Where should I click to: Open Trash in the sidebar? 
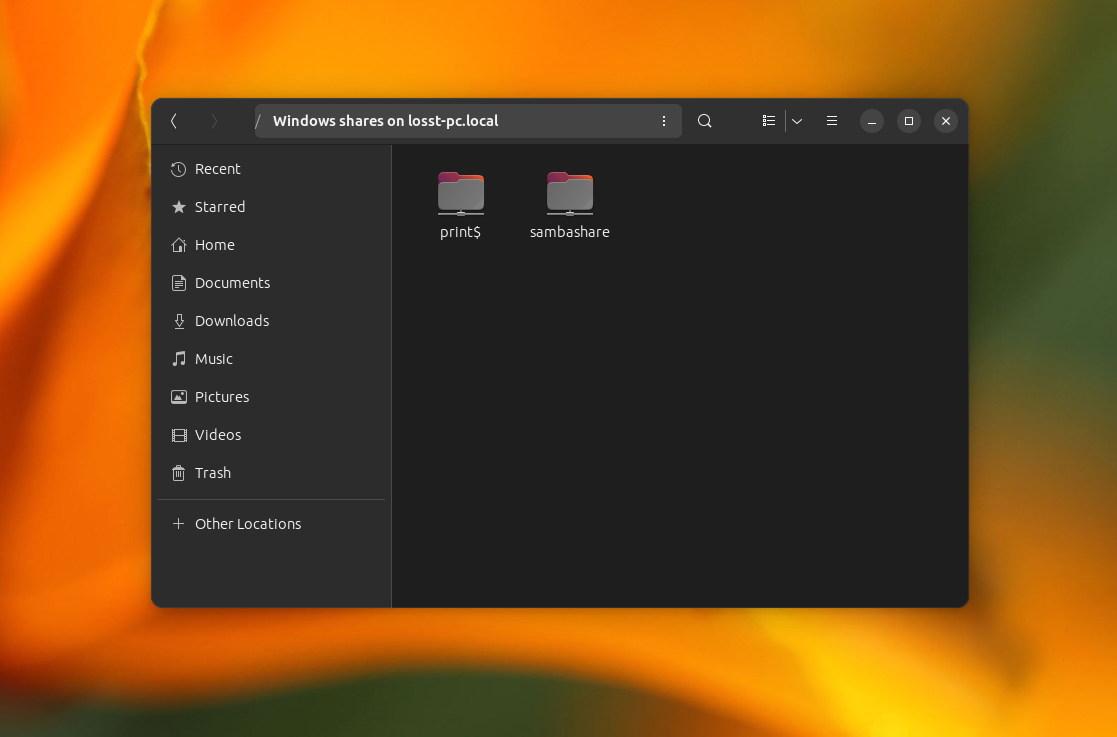coord(212,473)
